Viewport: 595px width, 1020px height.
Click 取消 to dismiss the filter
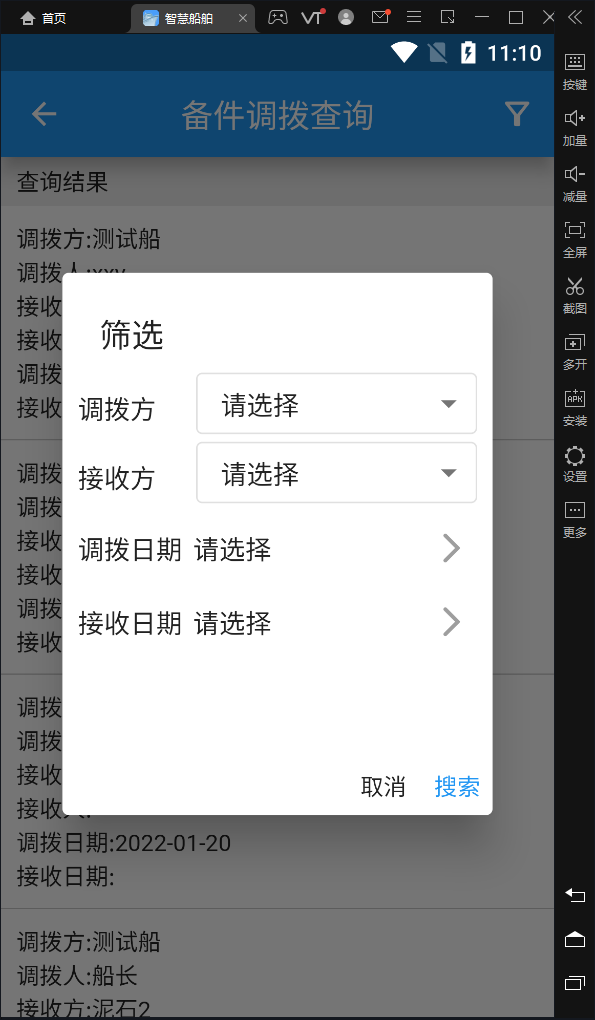(383, 787)
